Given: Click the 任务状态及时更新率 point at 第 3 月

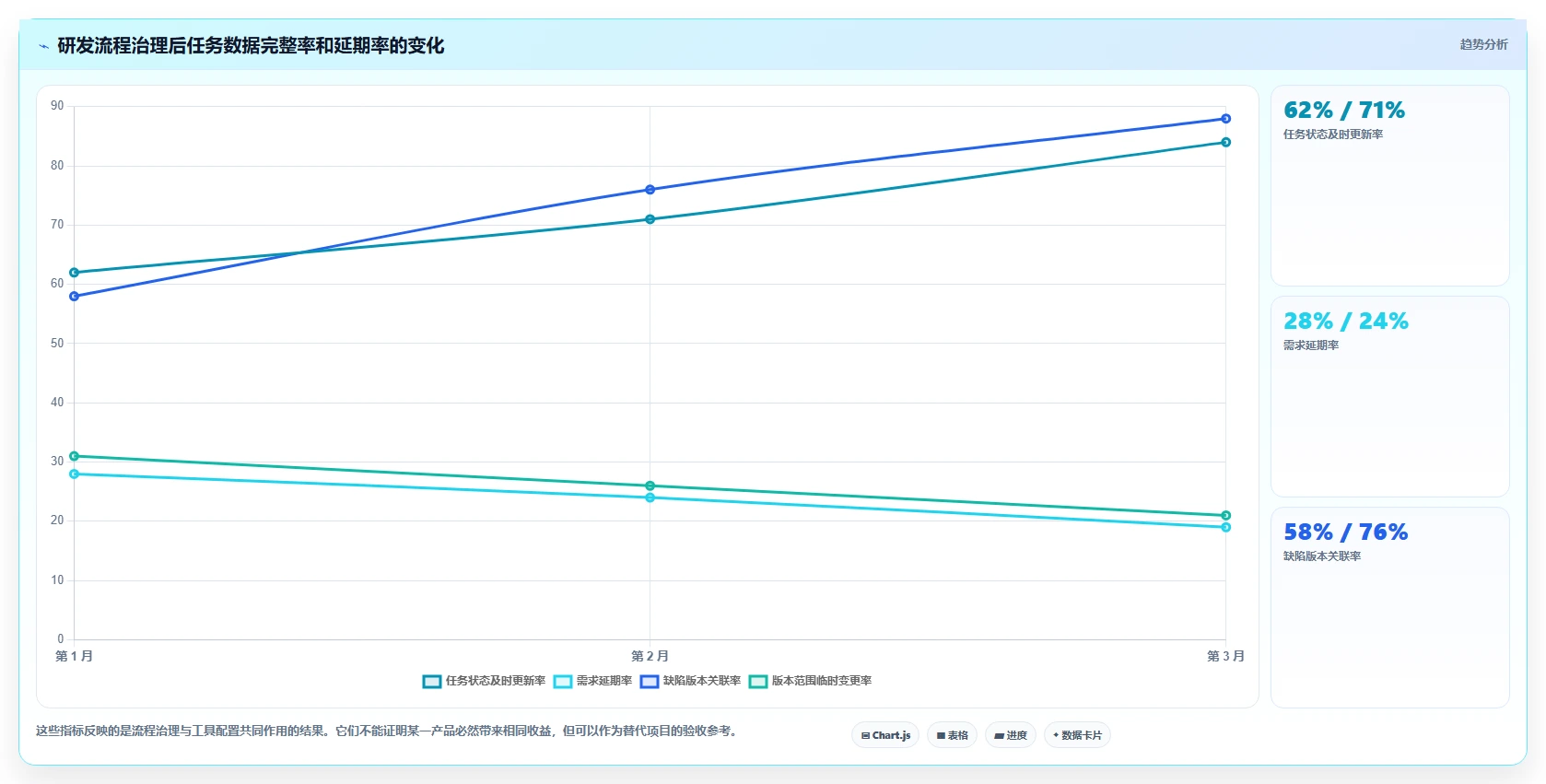Looking at the screenshot, I should 1226,142.
